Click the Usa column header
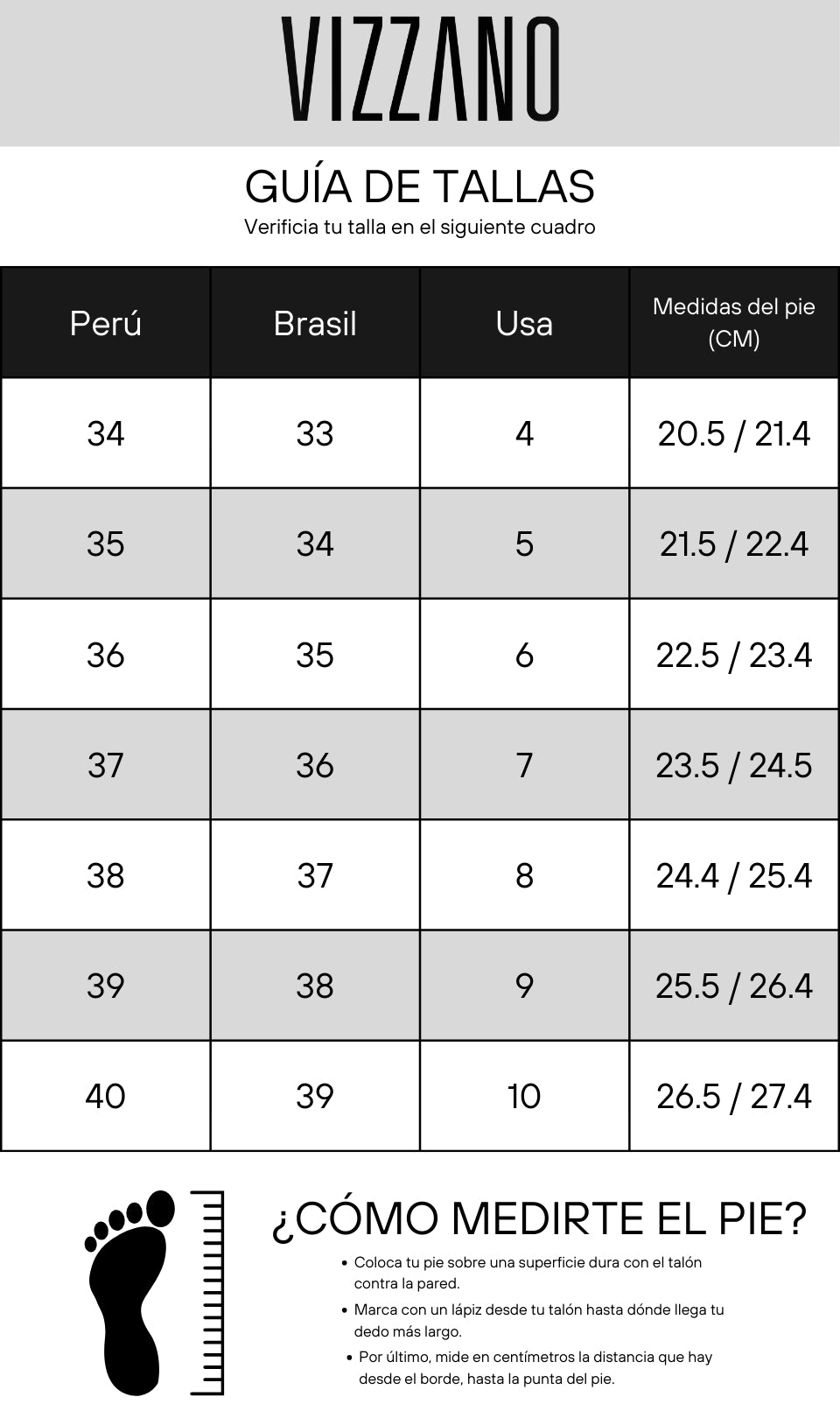Screen dimensions: 840x1418 (524, 323)
